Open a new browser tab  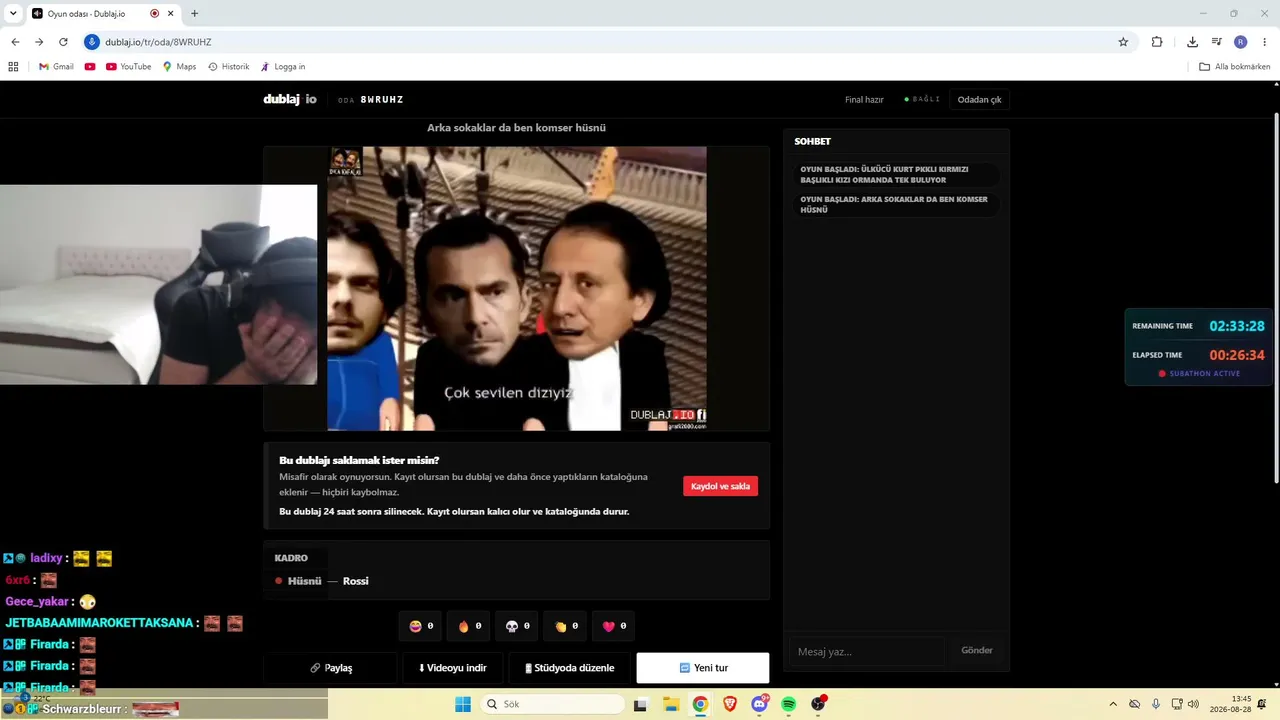[194, 14]
